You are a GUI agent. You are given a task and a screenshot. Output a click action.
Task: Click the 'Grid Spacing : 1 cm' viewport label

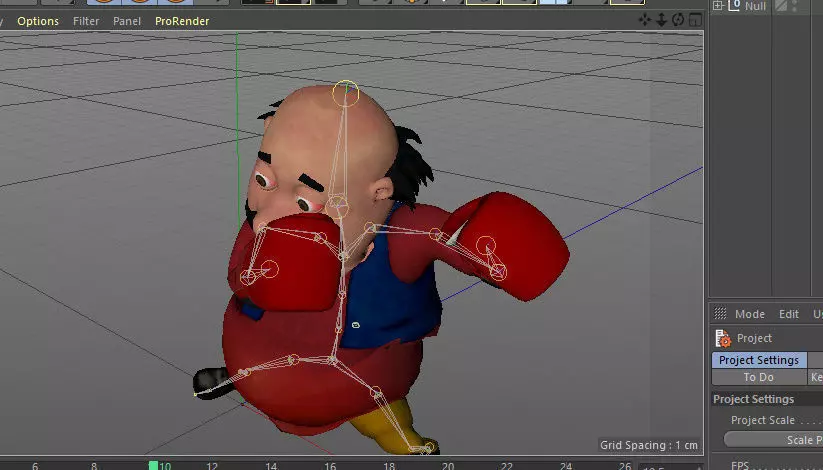649,445
